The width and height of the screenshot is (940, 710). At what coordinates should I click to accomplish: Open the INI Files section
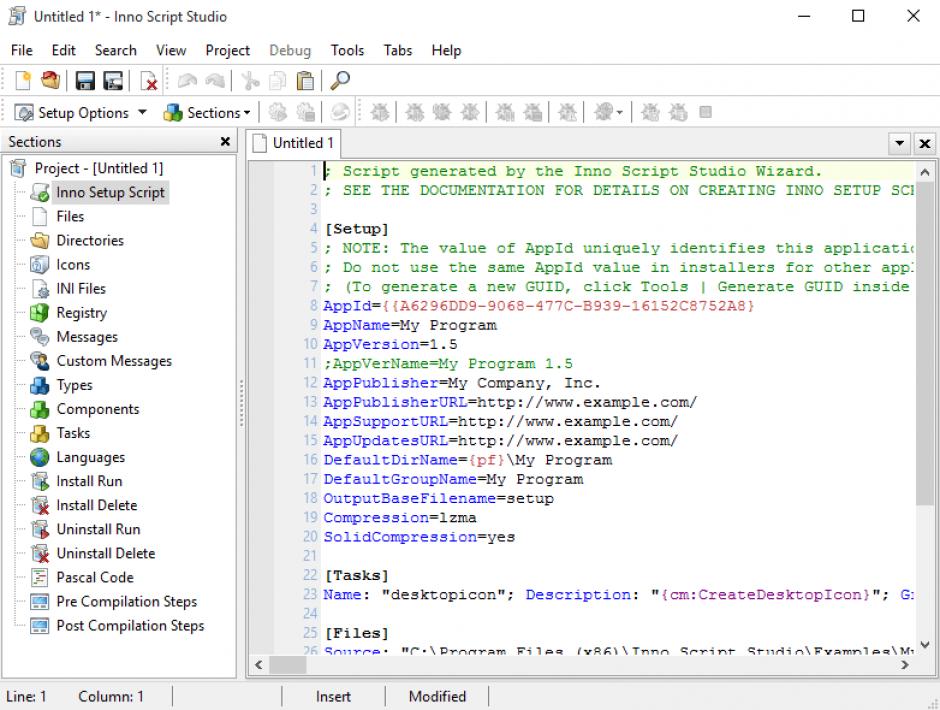[81, 288]
